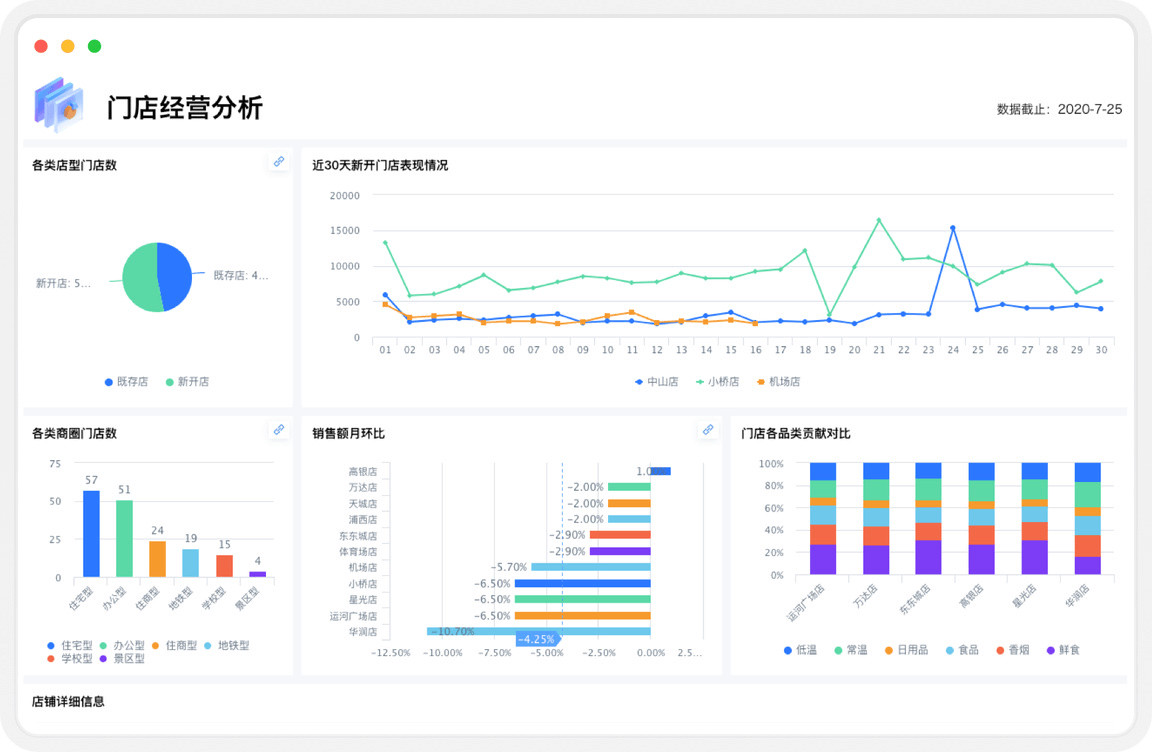Toggle 住宅型 legend in bar chart
This screenshot has width=1152, height=752.
pyautogui.click(x=70, y=646)
